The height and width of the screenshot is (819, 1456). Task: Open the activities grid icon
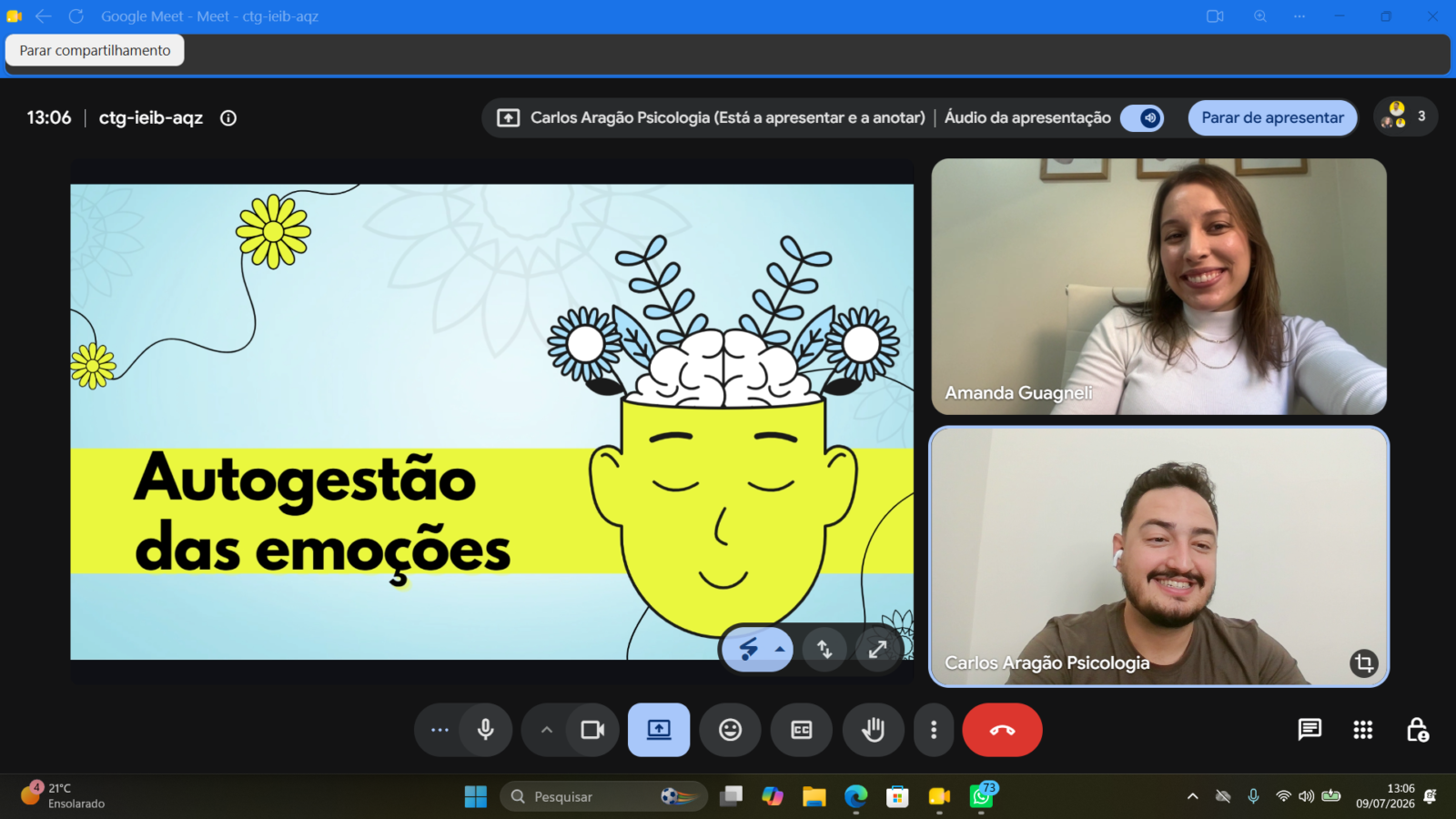pyautogui.click(x=1362, y=730)
